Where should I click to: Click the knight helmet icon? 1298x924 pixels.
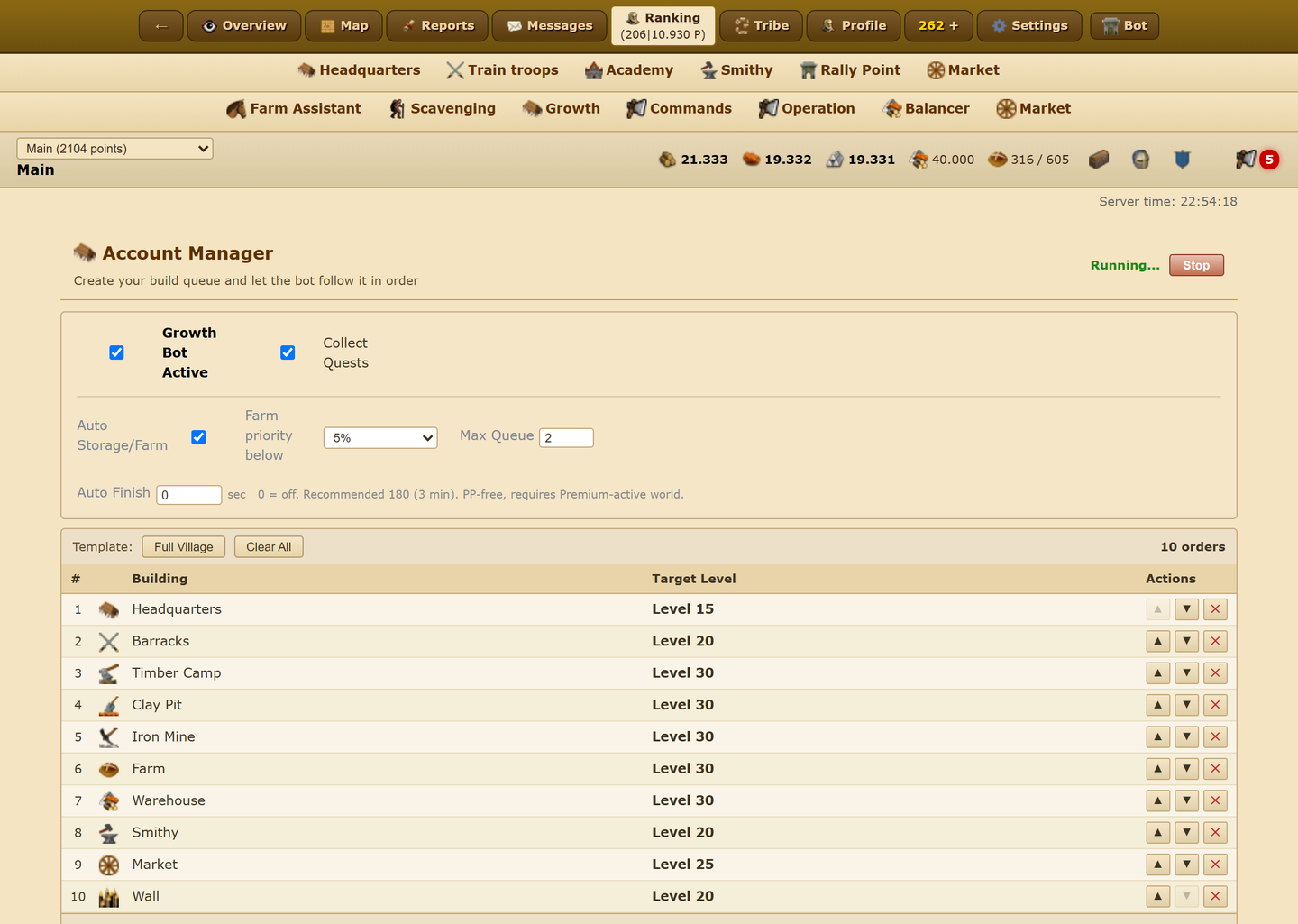pyautogui.click(x=1140, y=160)
